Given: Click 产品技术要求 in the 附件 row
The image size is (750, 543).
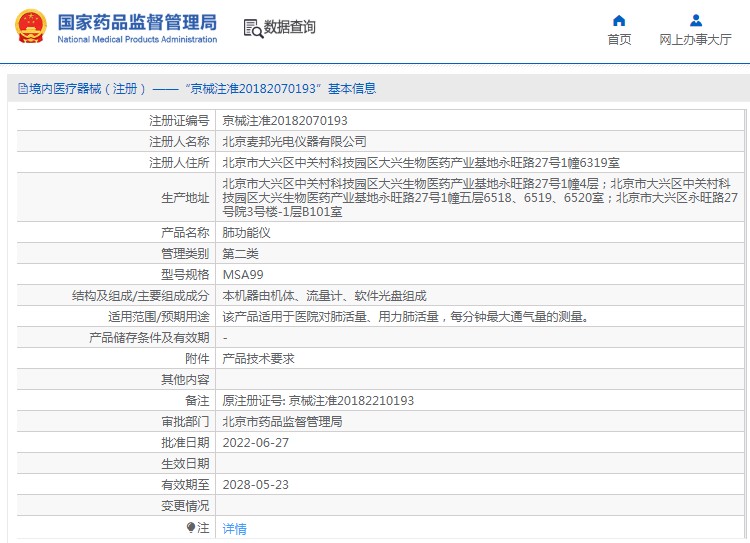Looking at the screenshot, I should pyautogui.click(x=258, y=358).
